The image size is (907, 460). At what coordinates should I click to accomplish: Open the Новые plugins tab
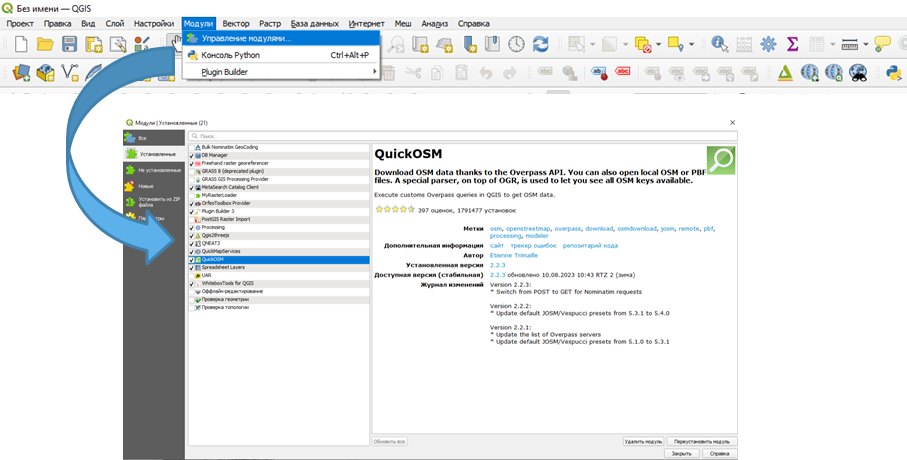coord(154,186)
